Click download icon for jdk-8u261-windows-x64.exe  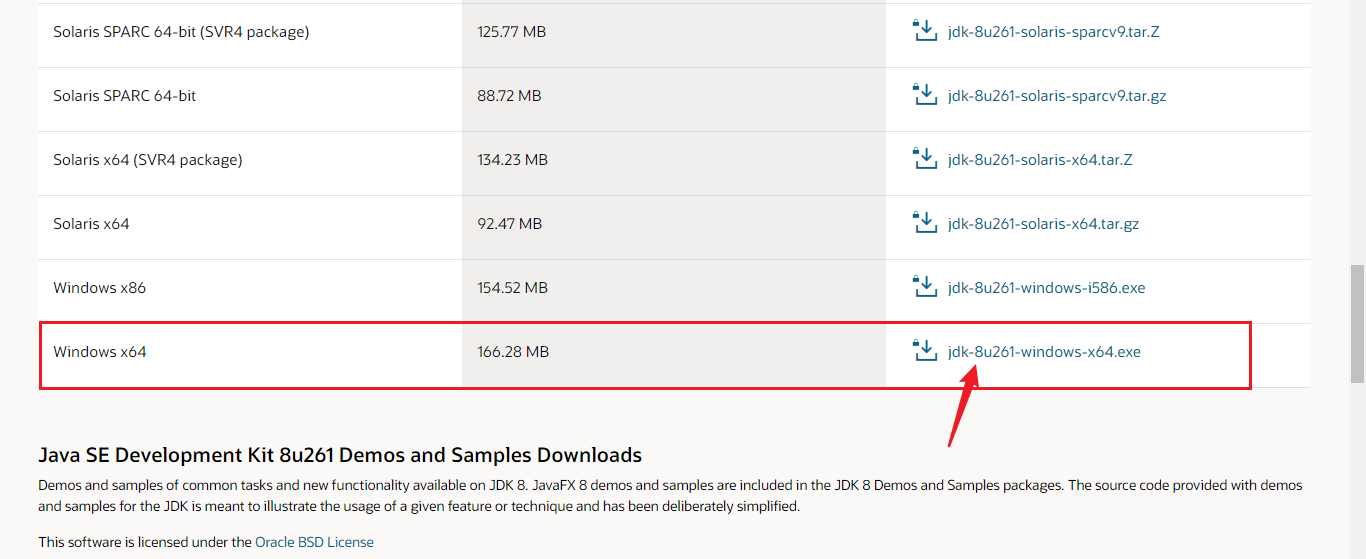(x=925, y=351)
